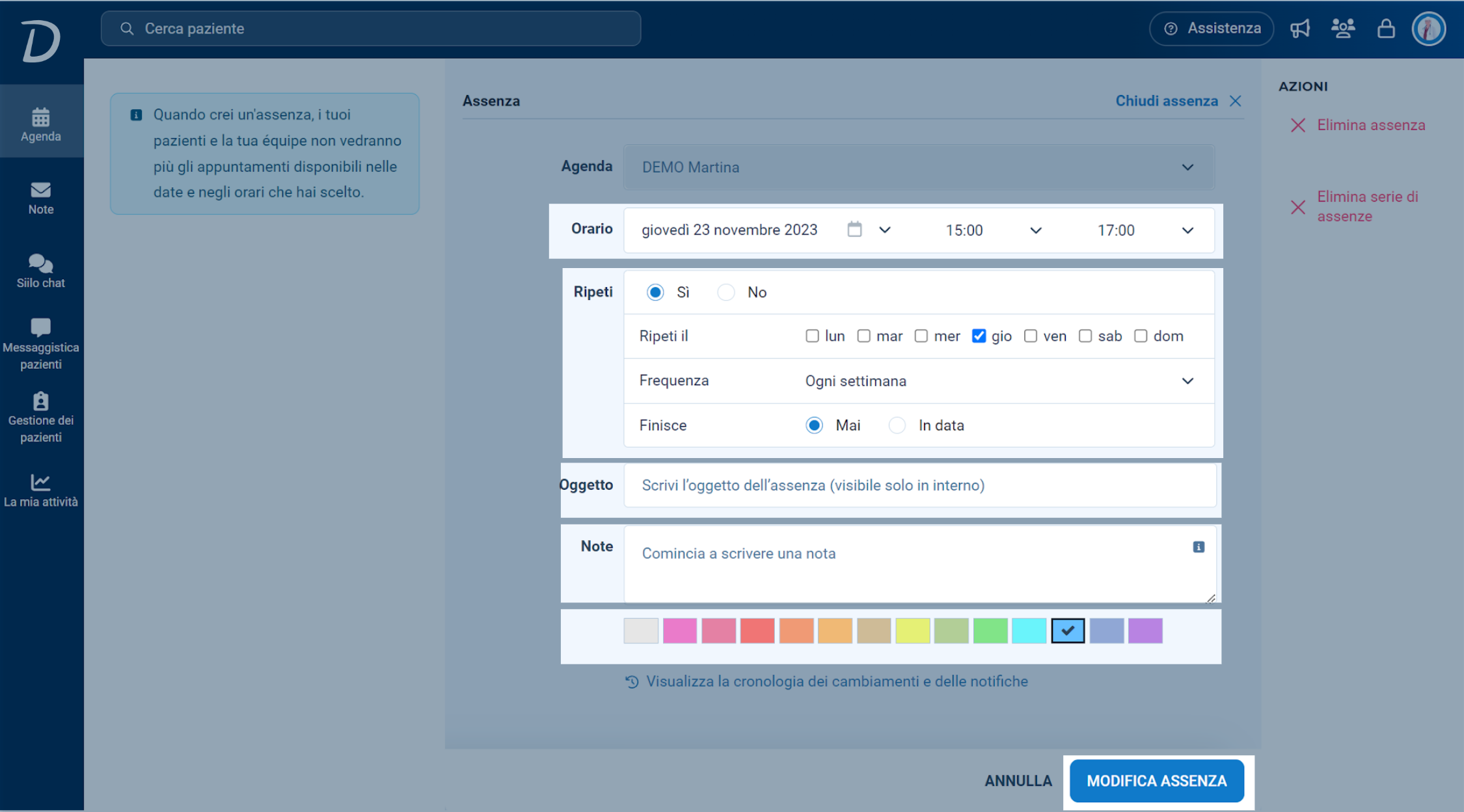Click the MODIFICA ASSENZA button
This screenshot has width=1464, height=812.
(x=1157, y=781)
